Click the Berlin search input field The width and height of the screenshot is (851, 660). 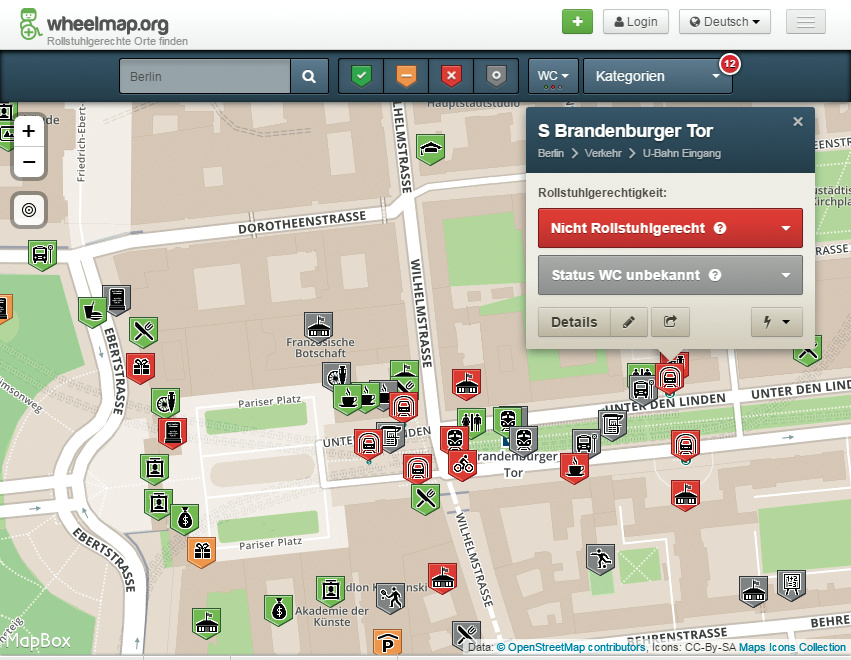tap(205, 76)
